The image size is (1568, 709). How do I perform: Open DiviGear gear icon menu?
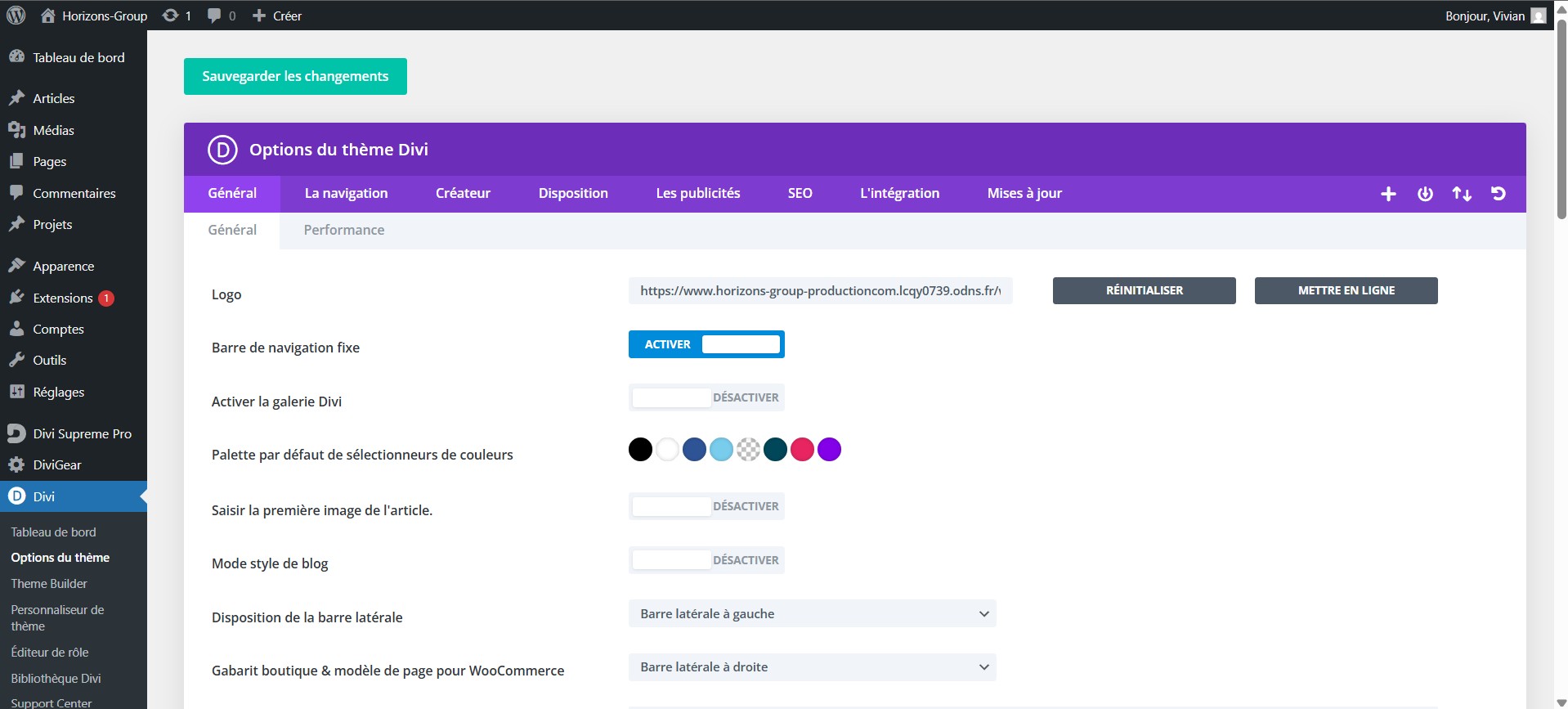pos(16,464)
